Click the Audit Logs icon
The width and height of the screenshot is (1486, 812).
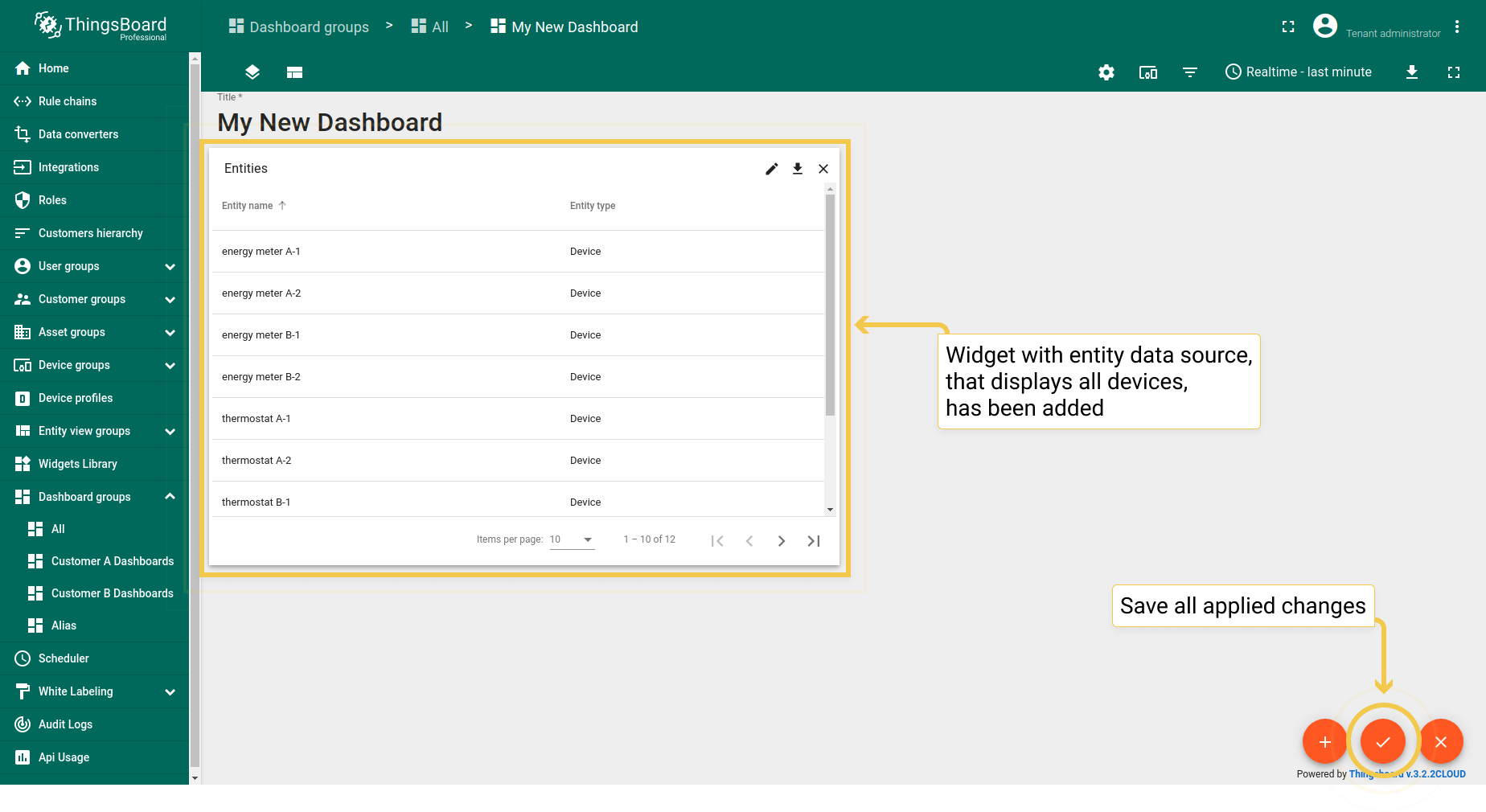[x=23, y=724]
